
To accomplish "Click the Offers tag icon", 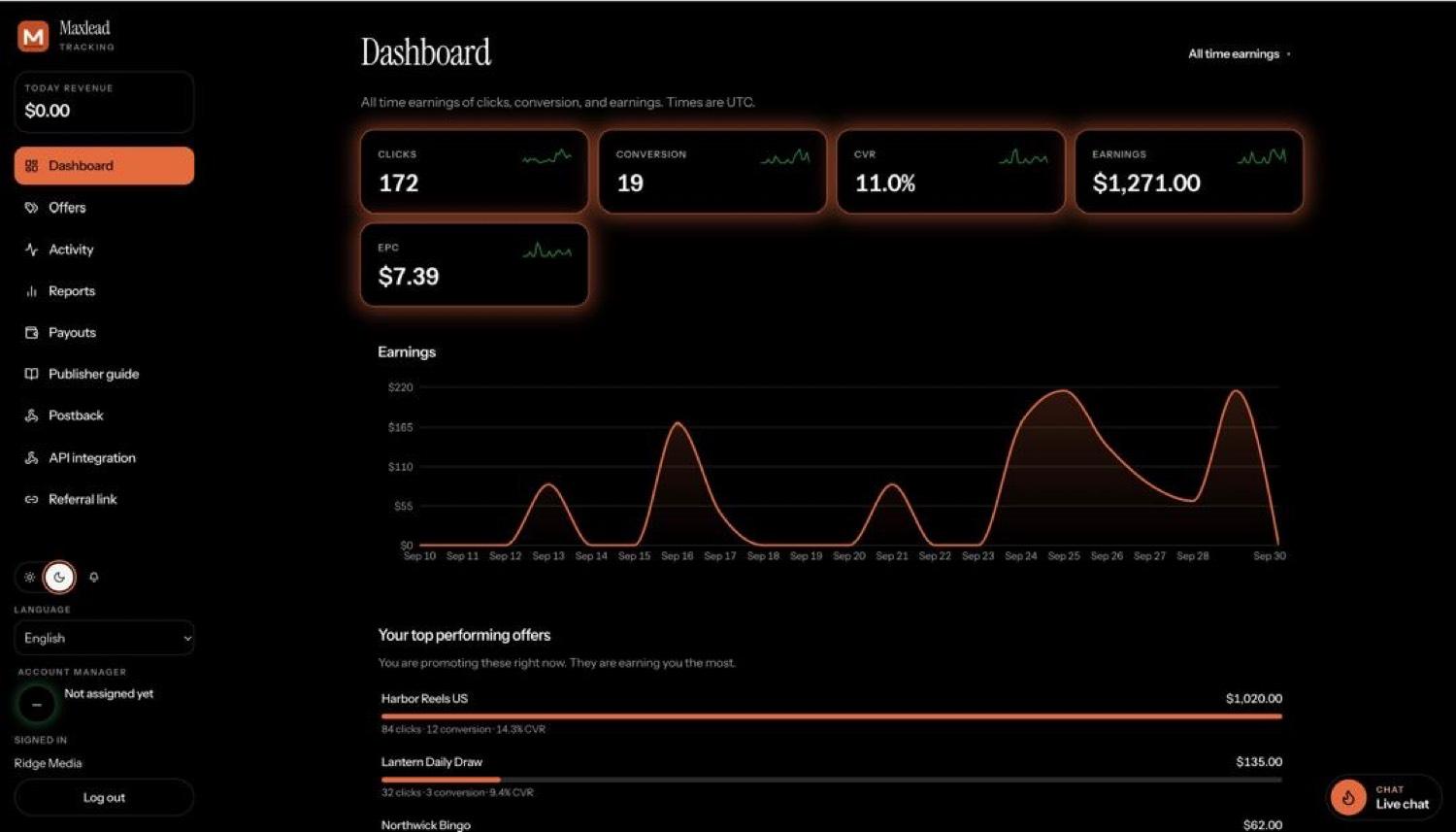I will 31,208.
